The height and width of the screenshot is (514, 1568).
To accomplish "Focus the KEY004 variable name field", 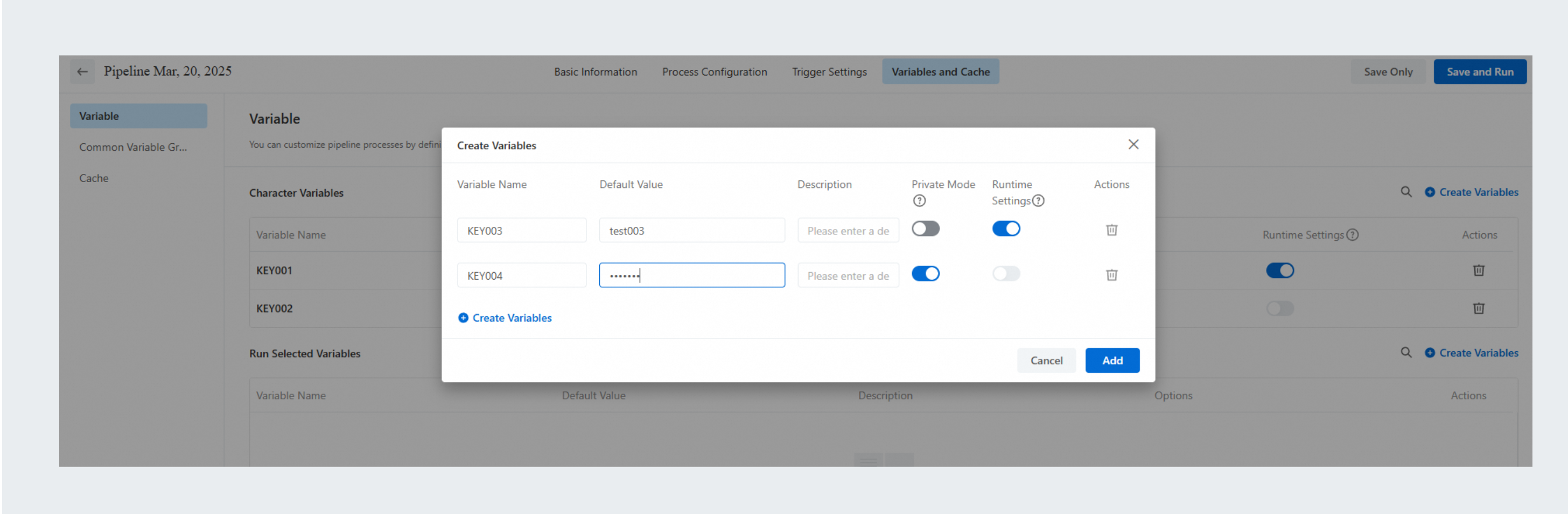I will point(522,276).
